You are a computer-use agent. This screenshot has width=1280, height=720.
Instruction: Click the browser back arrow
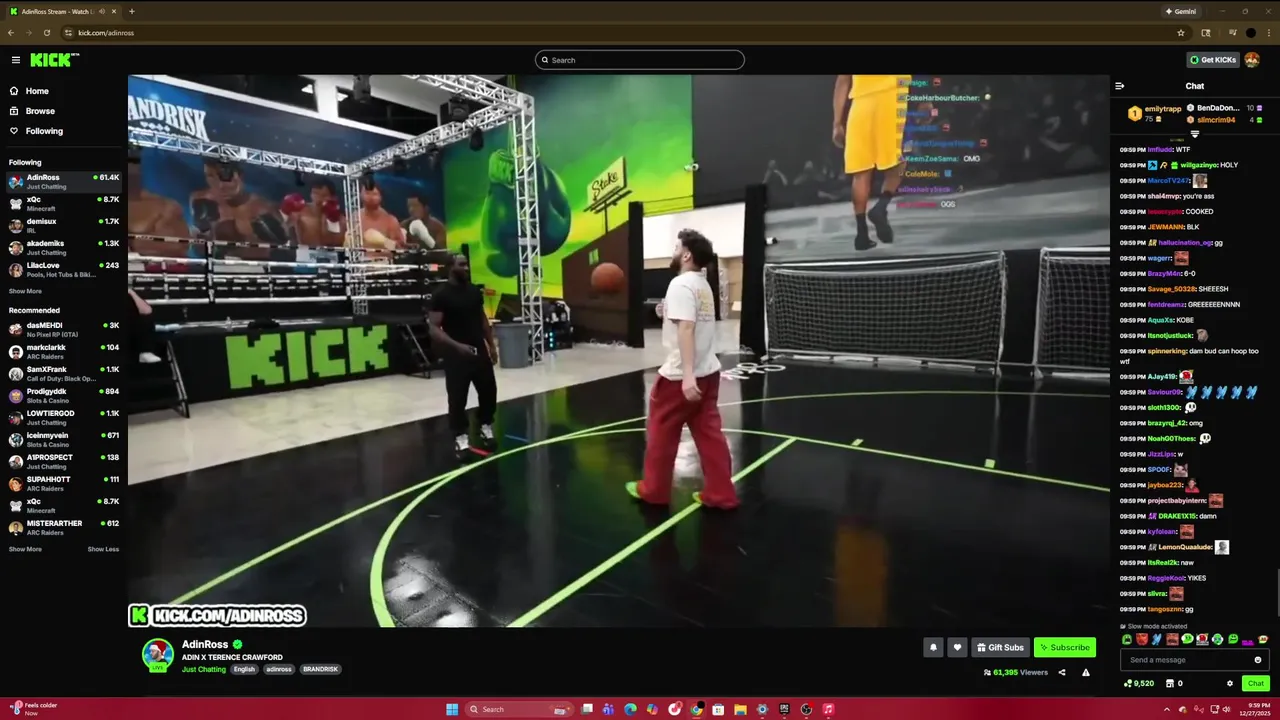11,33
